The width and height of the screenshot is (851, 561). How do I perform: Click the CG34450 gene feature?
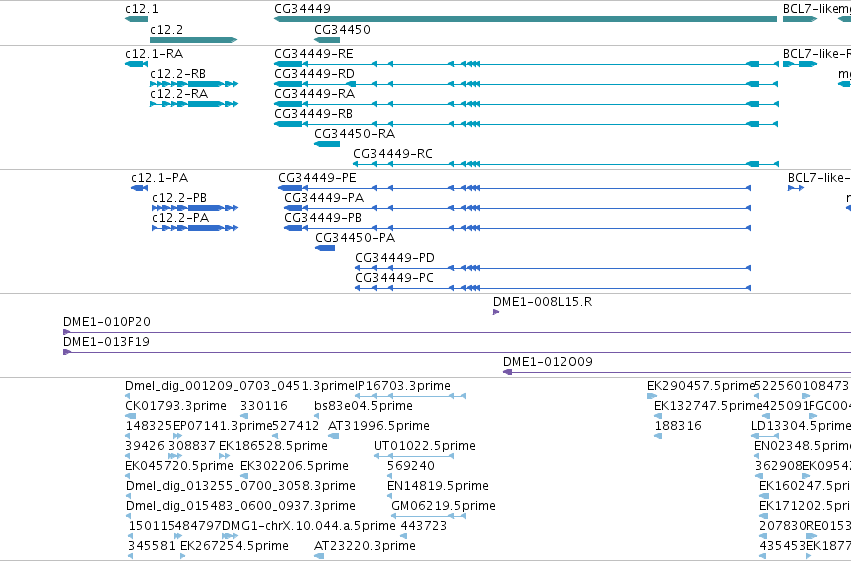[327, 40]
